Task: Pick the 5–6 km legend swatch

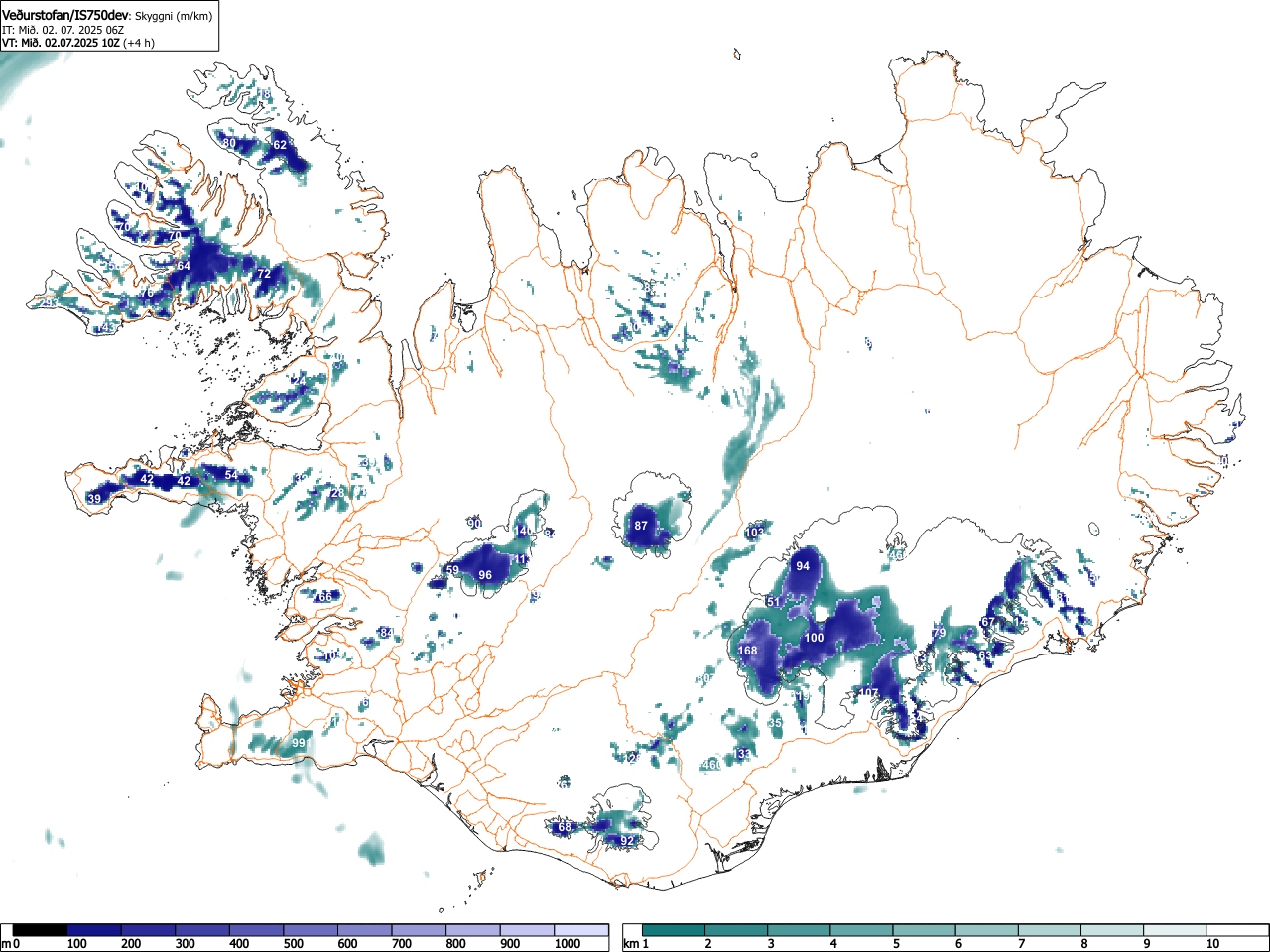Action: pyautogui.click(x=925, y=930)
